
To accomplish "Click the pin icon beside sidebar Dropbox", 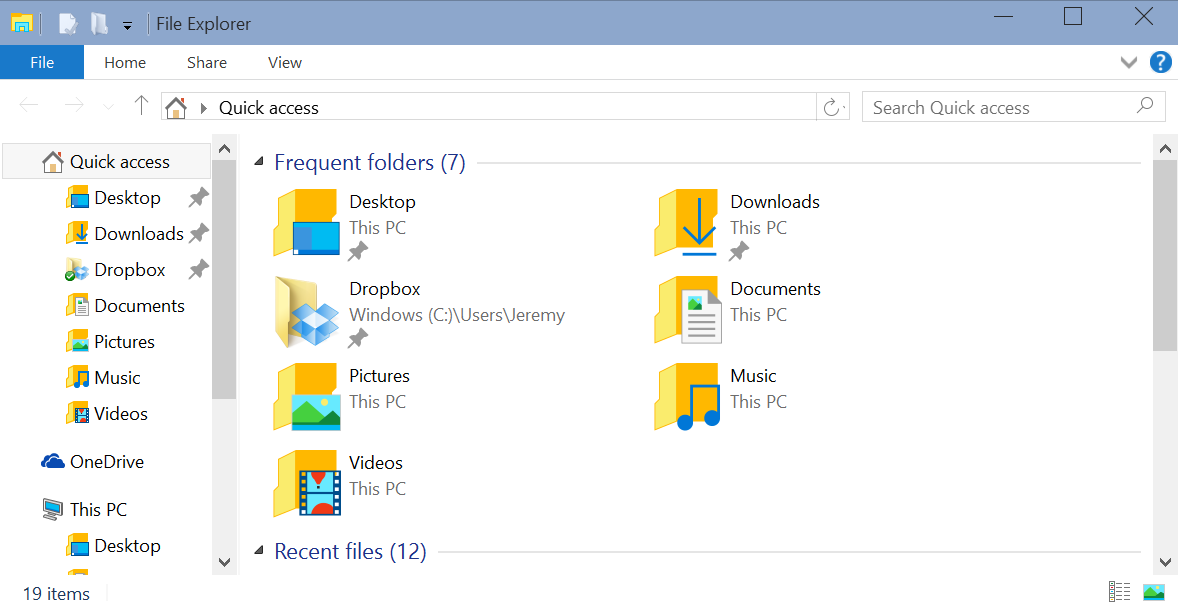I will 198,270.
